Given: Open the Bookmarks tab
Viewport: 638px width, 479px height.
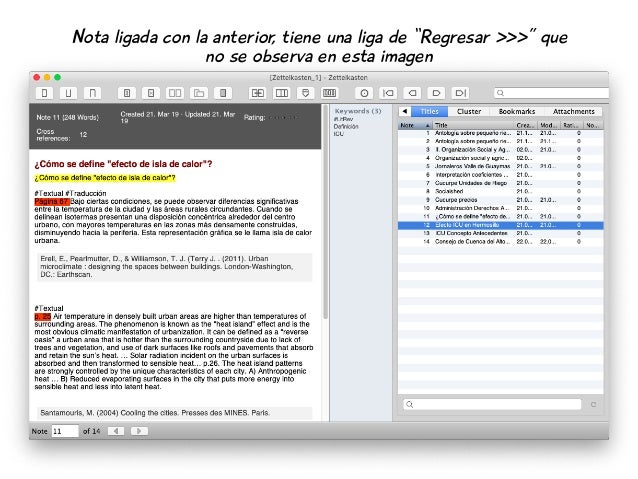Looking at the screenshot, I should (x=517, y=111).
